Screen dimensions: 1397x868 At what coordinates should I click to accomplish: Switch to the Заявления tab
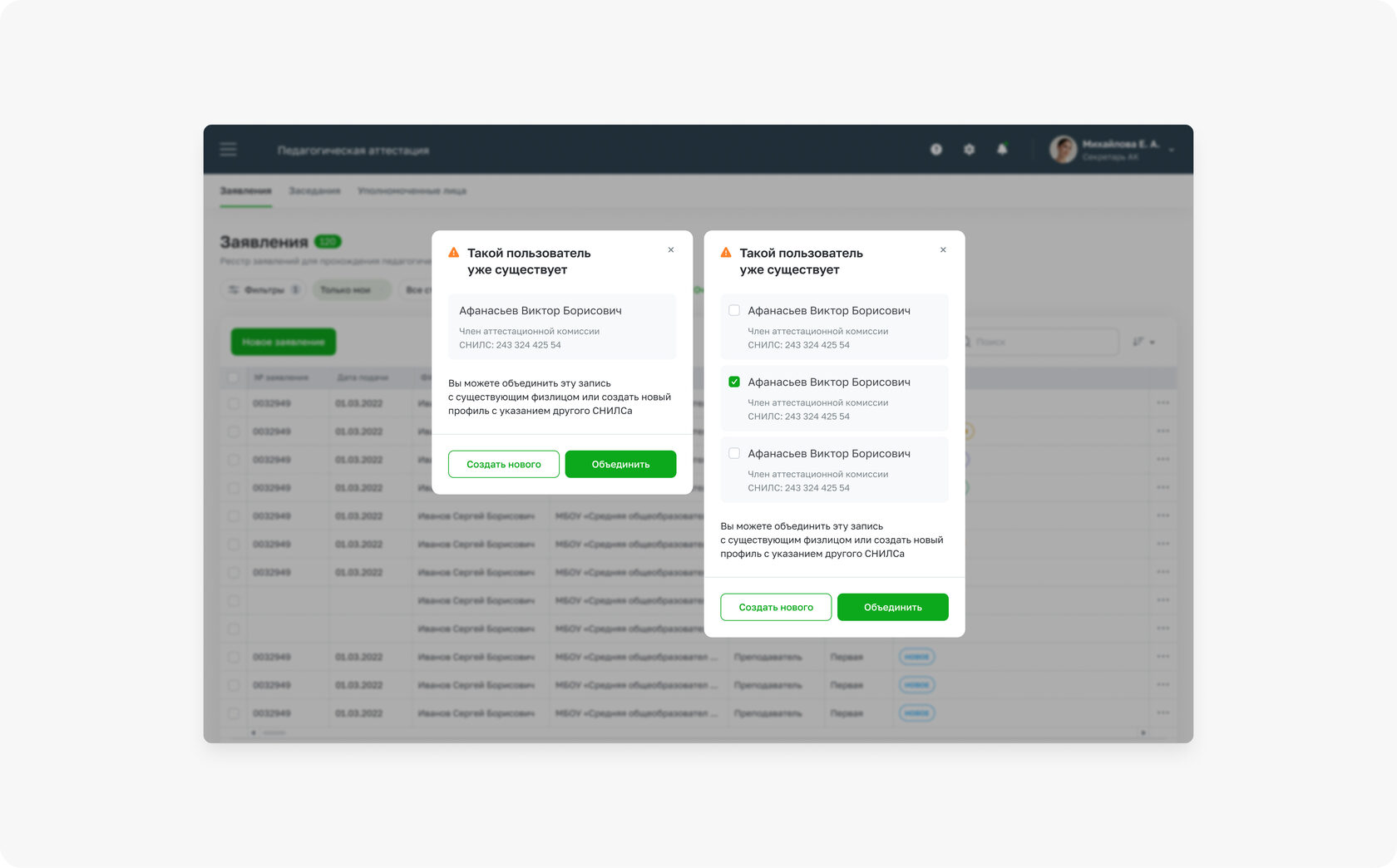click(x=245, y=191)
